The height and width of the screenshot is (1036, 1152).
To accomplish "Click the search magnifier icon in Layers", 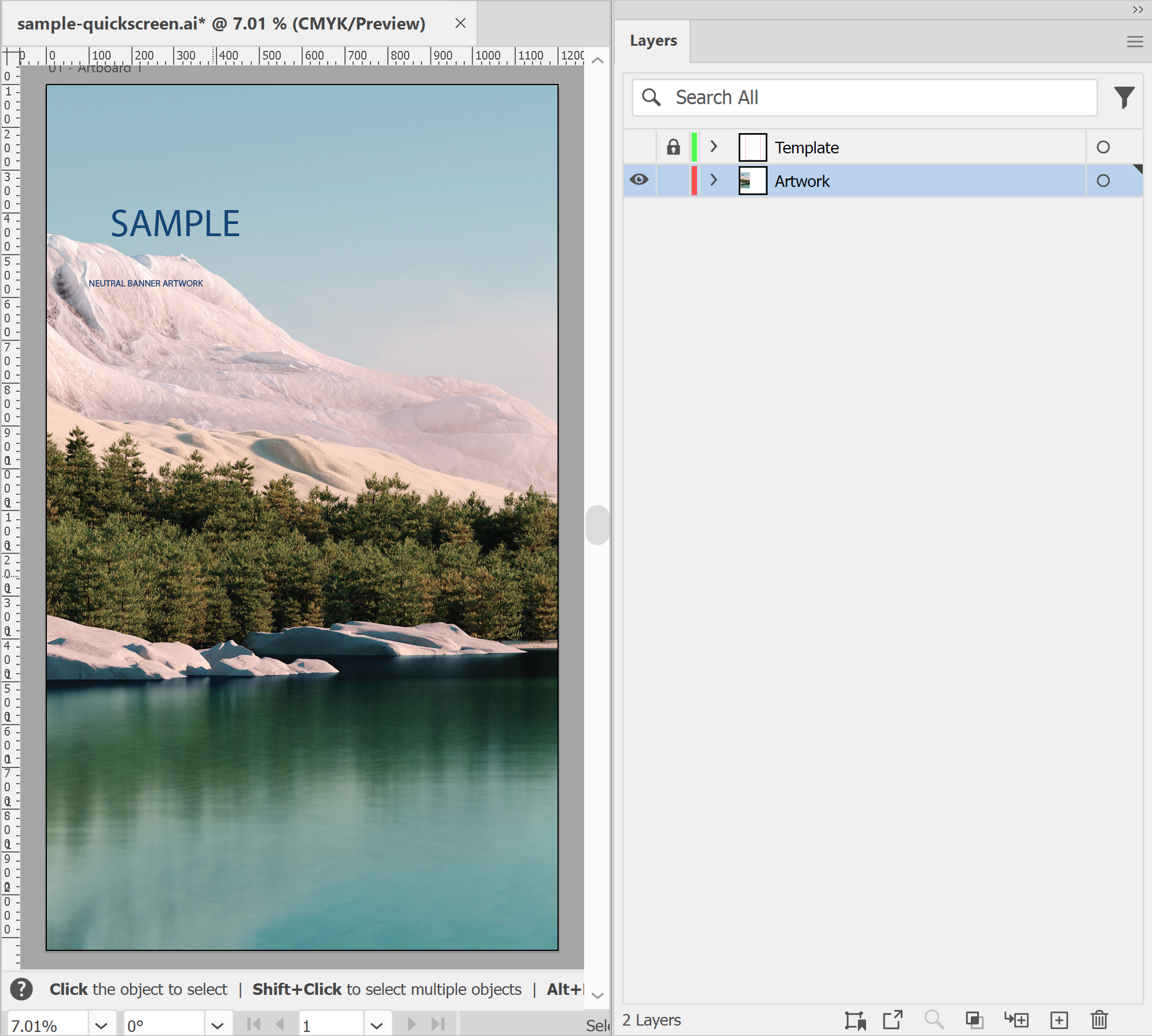I will point(651,97).
